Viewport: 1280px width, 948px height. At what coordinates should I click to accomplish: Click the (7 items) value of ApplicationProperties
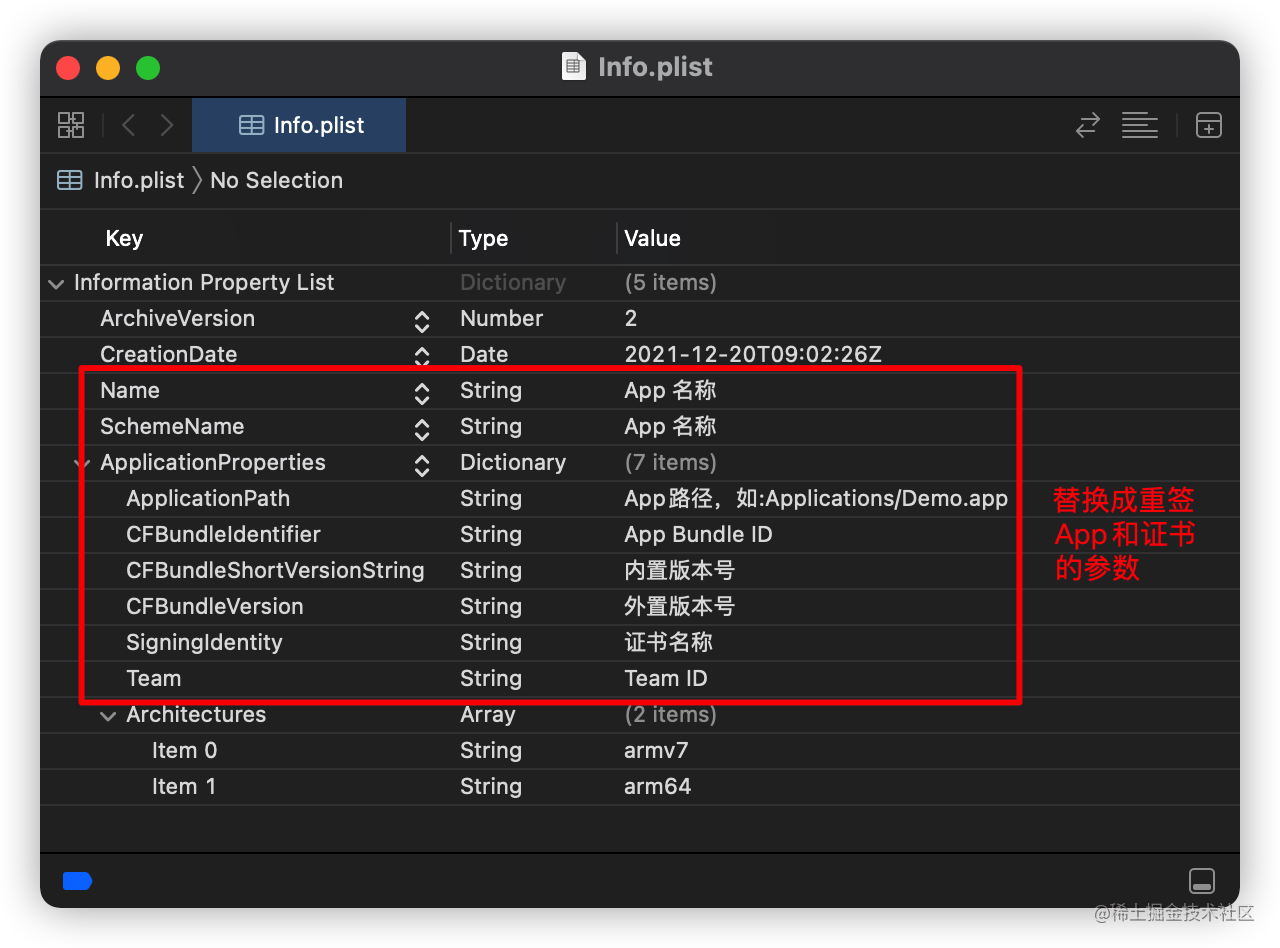670,462
